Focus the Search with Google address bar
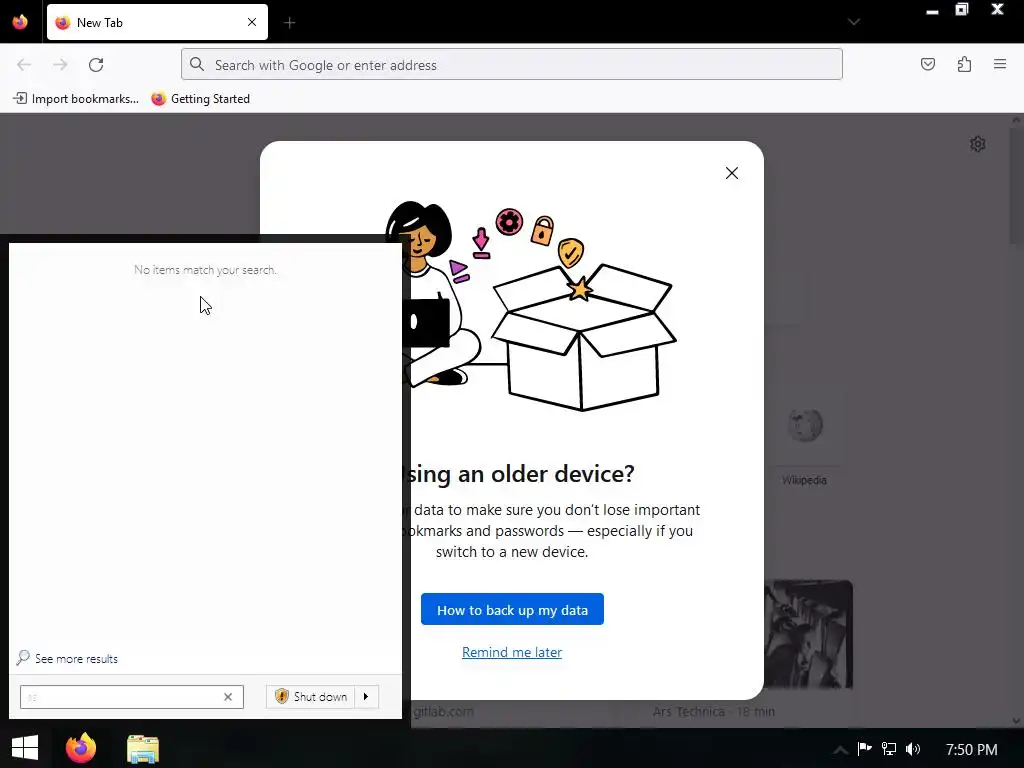The height and width of the screenshot is (768, 1024). pyautogui.click(x=511, y=65)
